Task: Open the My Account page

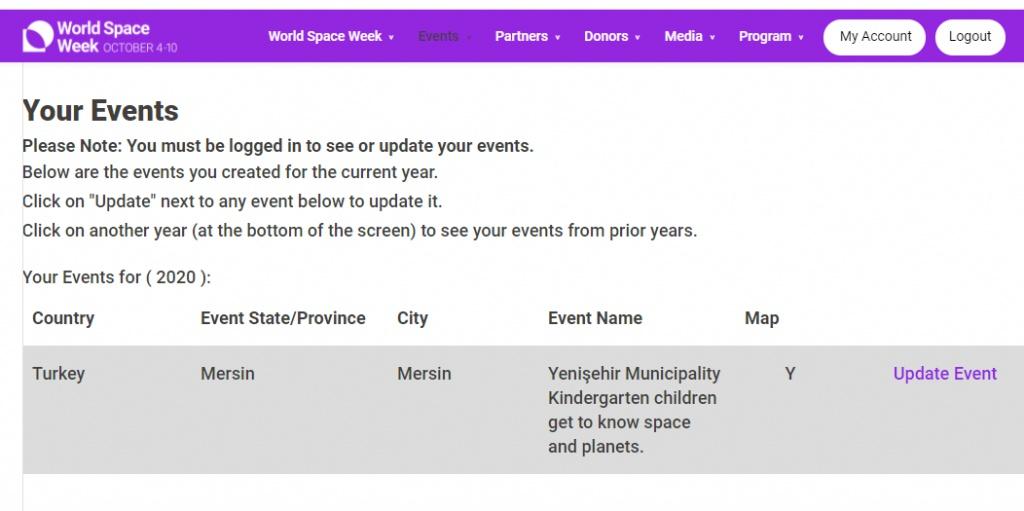Action: coord(875,37)
